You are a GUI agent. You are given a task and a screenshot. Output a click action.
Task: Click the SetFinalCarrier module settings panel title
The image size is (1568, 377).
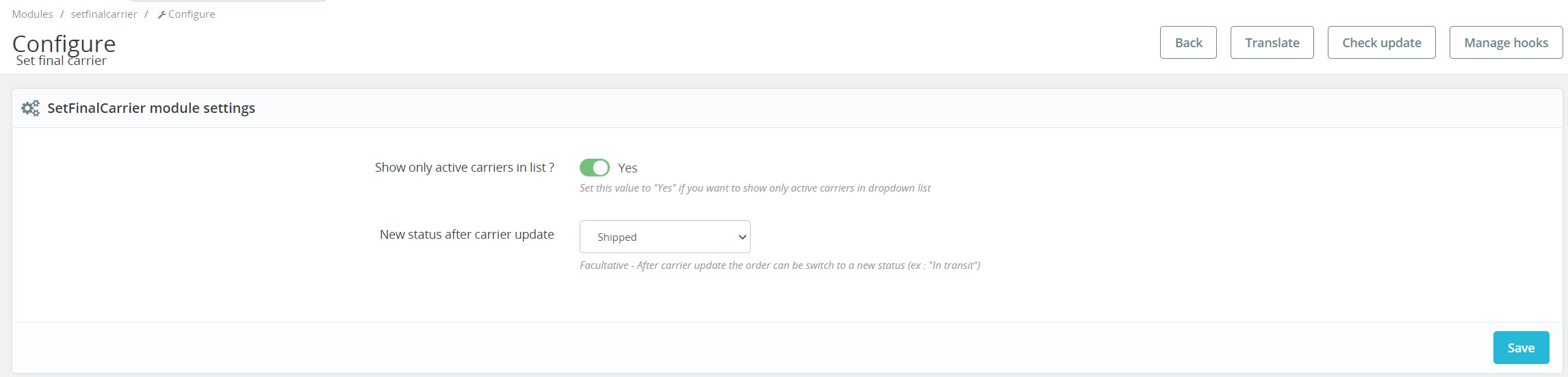click(x=151, y=108)
